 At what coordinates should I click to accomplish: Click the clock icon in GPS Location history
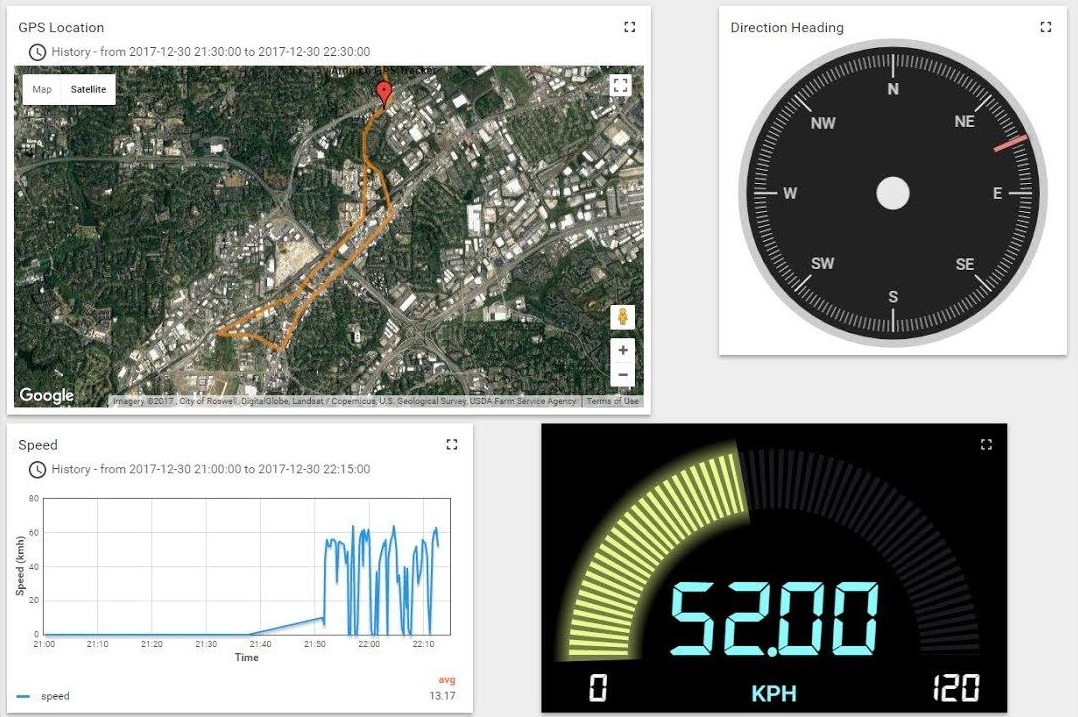[x=37, y=52]
